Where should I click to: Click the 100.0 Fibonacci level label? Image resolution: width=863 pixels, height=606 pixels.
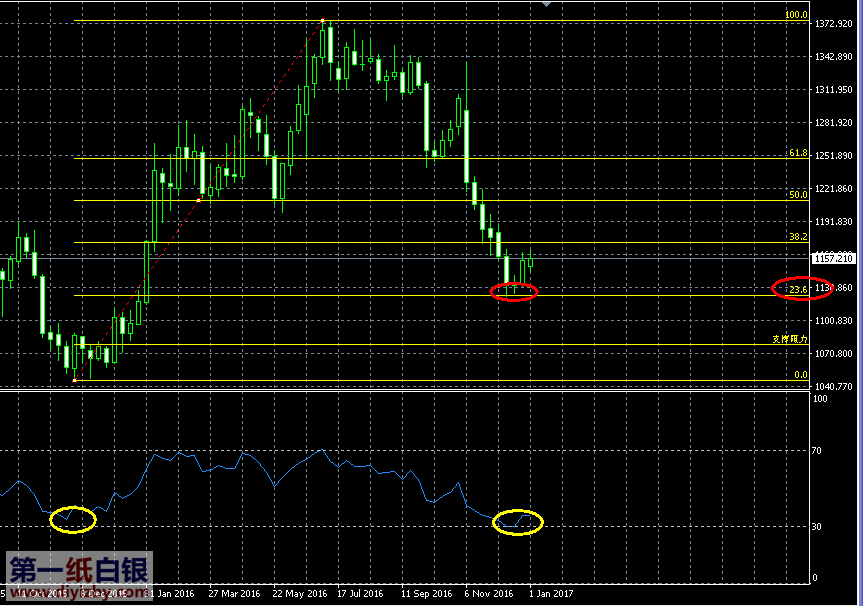(796, 15)
